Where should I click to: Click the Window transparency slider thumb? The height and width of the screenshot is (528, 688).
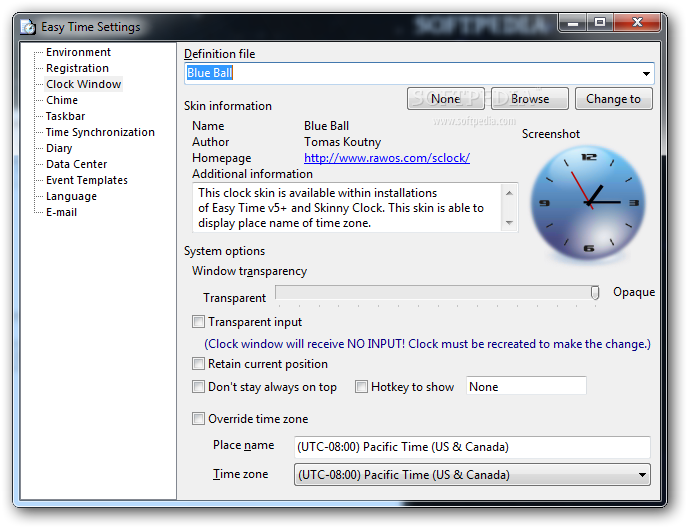pos(595,292)
